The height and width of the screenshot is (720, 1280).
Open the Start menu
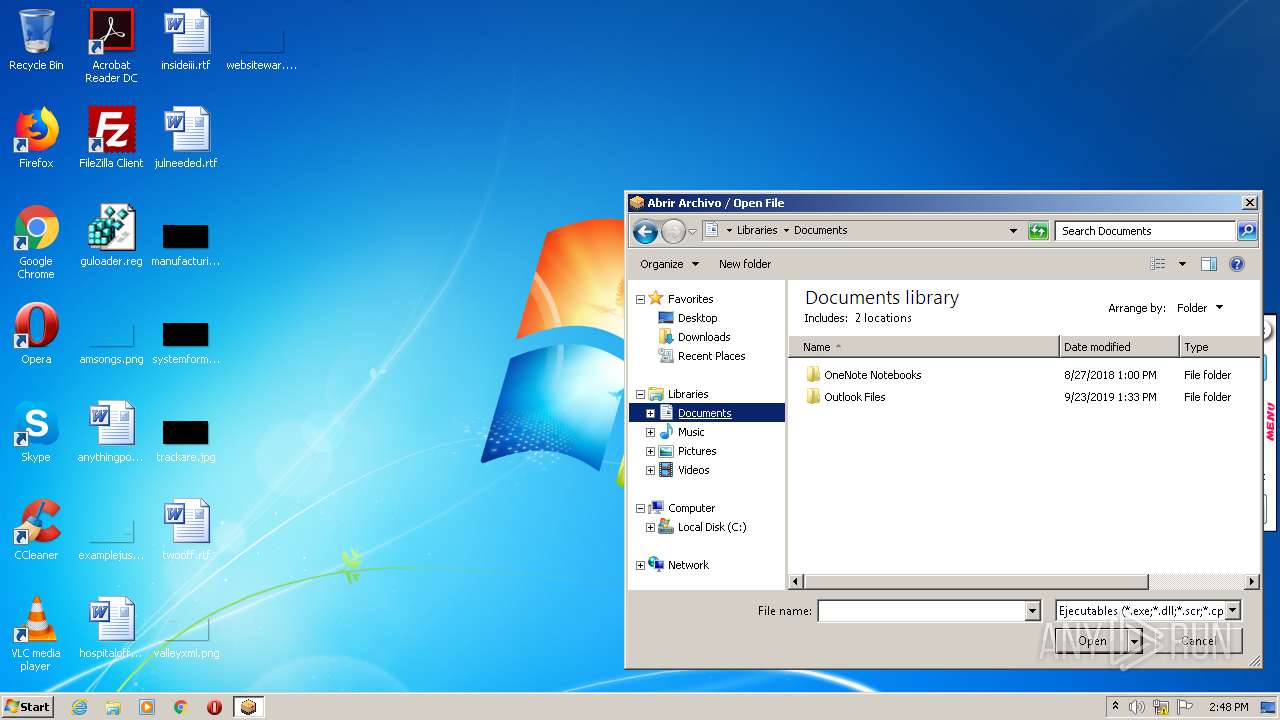pyautogui.click(x=27, y=706)
